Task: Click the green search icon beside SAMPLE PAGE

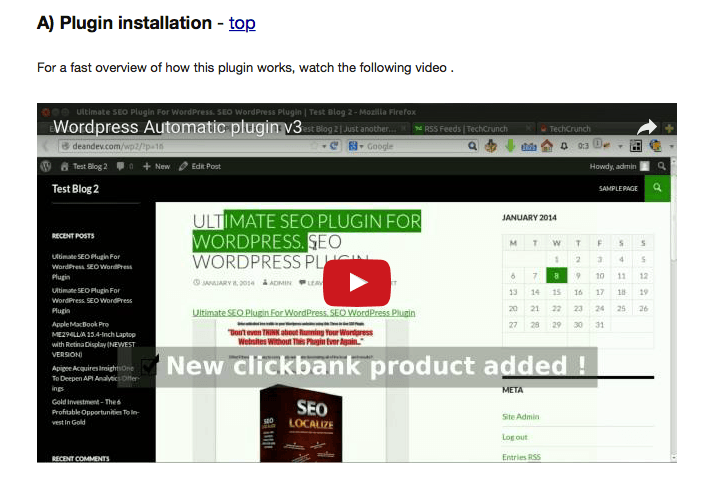Action: [657, 188]
